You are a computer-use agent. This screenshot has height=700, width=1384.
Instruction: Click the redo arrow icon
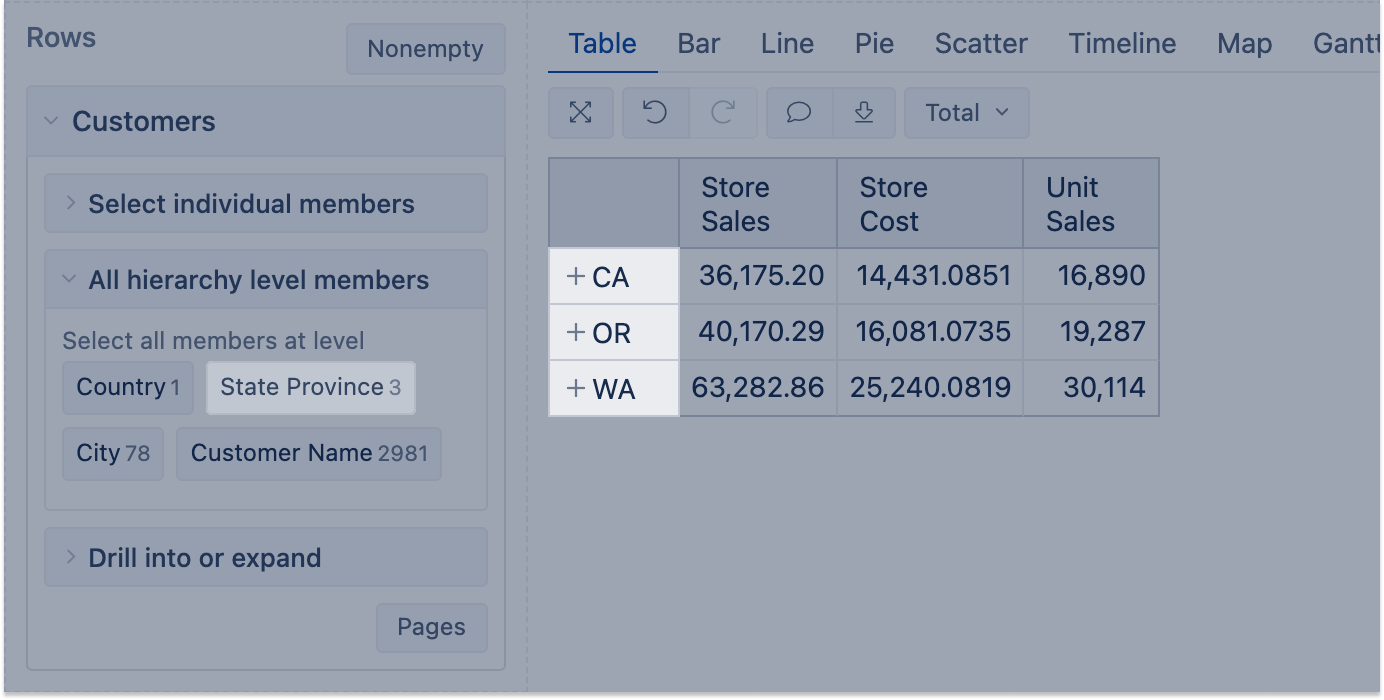click(723, 113)
